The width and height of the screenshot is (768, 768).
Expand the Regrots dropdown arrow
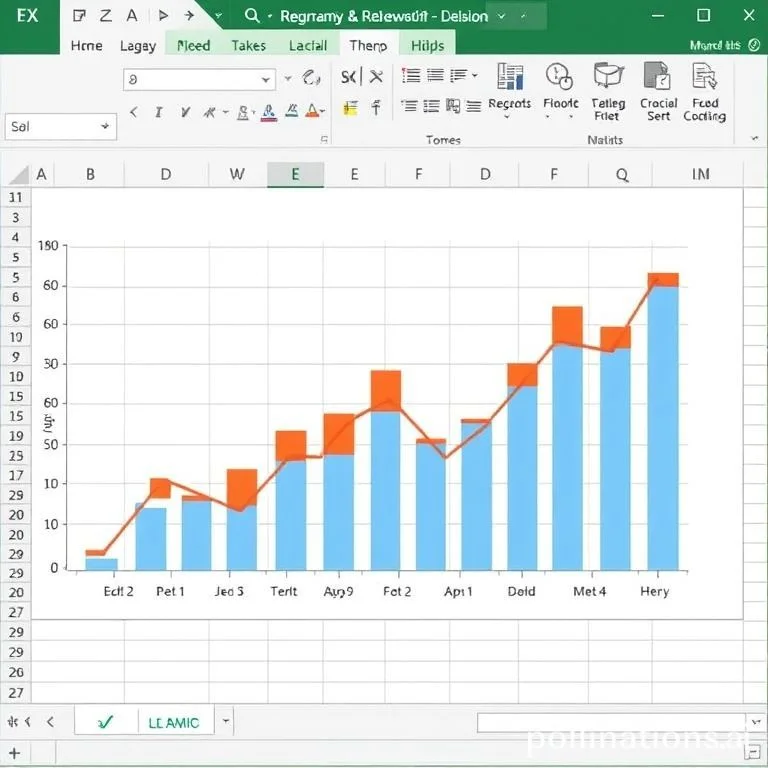(x=507, y=117)
